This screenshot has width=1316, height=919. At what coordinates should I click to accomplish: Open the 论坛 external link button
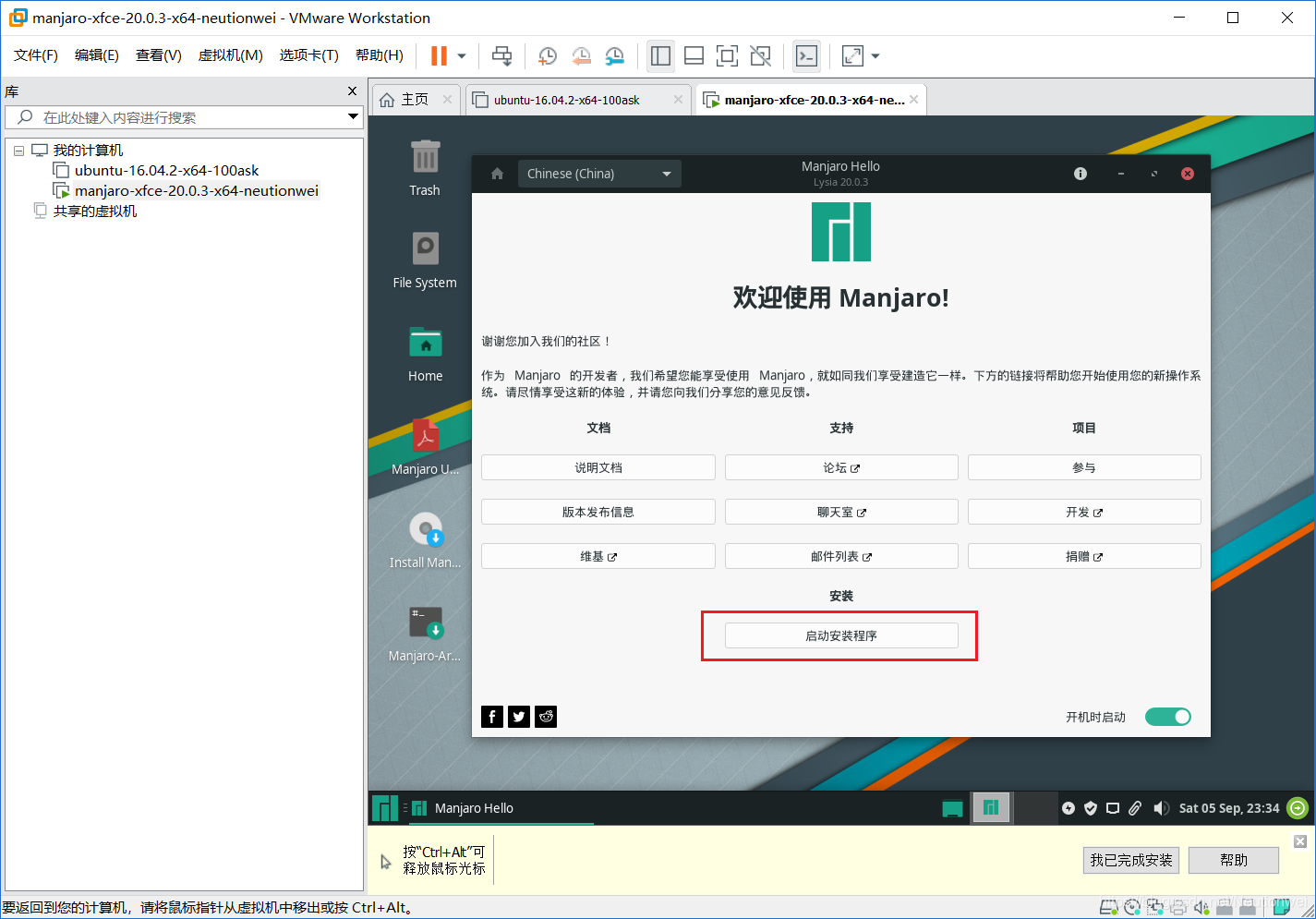pyautogui.click(x=841, y=467)
